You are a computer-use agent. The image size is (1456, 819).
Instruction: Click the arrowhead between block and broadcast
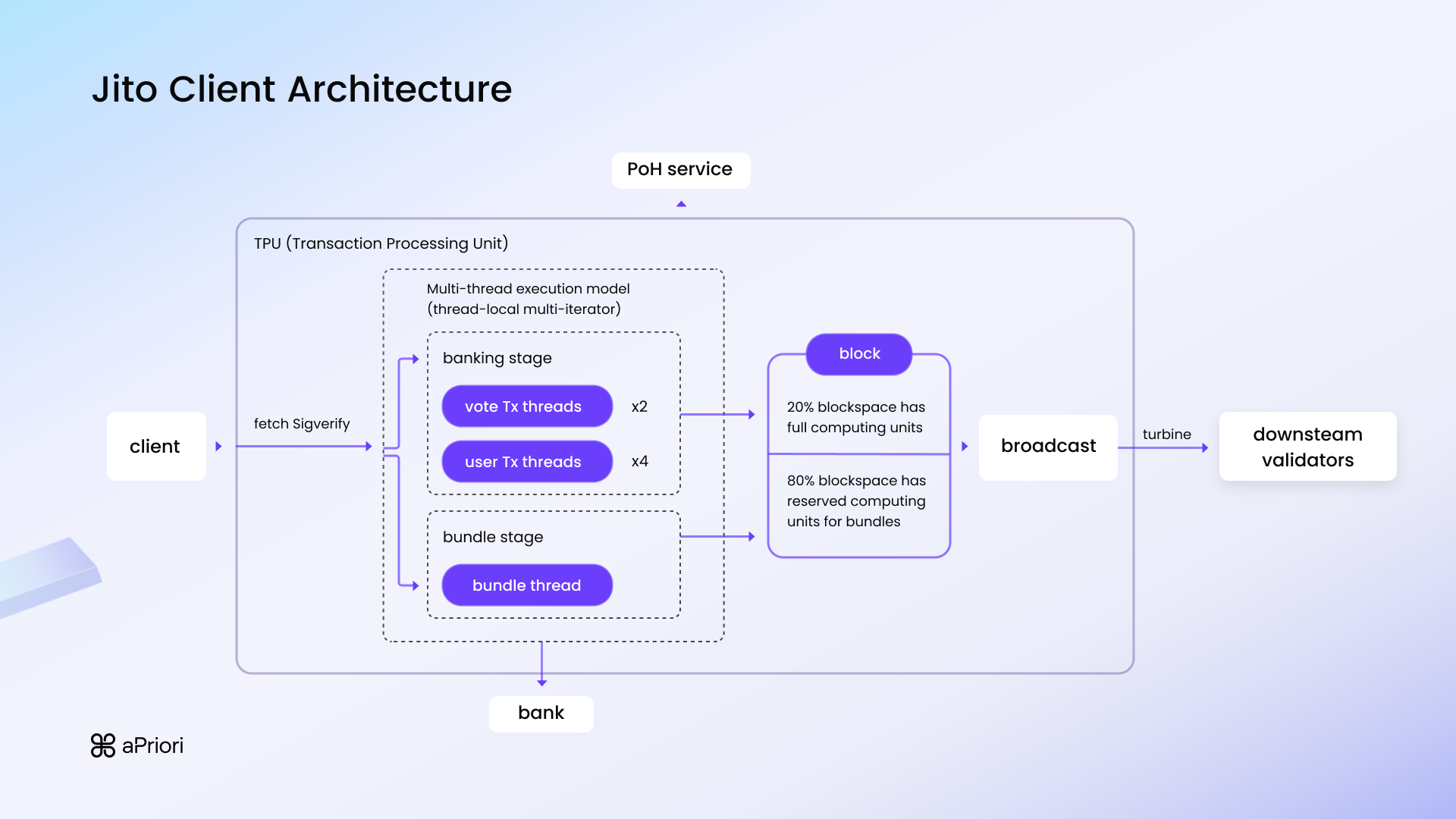coord(965,447)
